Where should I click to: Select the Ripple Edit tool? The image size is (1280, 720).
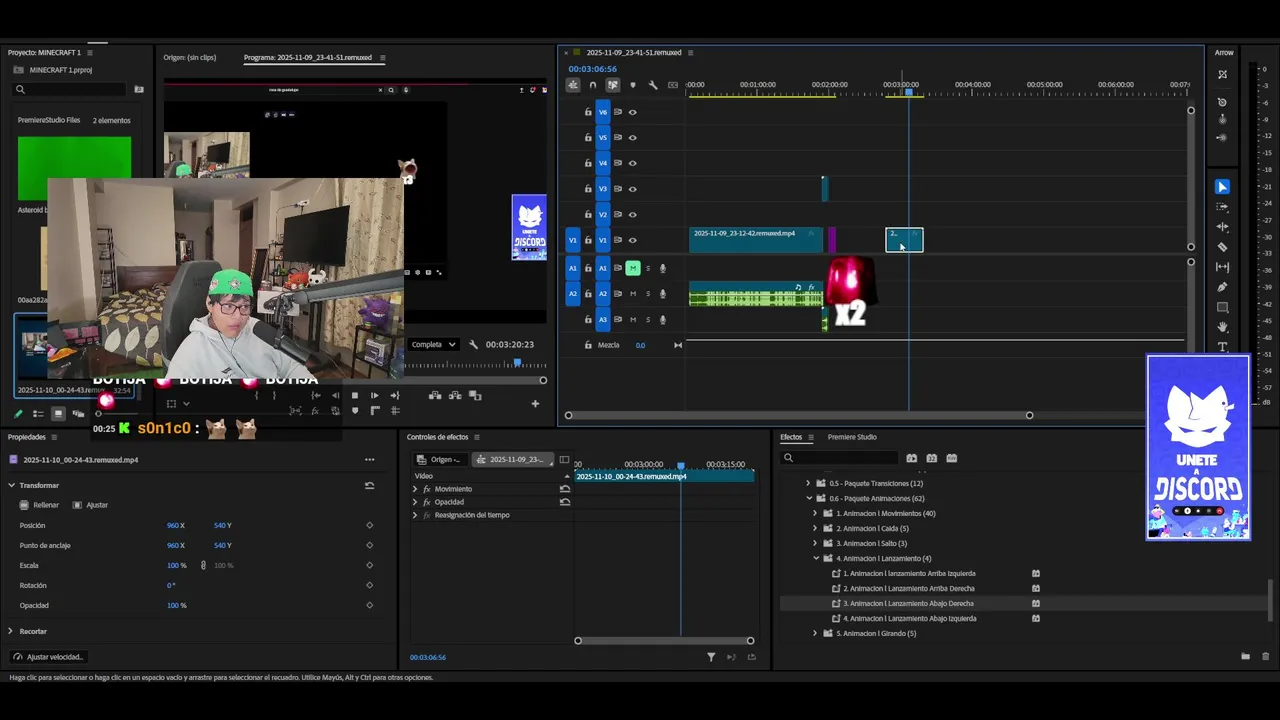click(x=1222, y=227)
